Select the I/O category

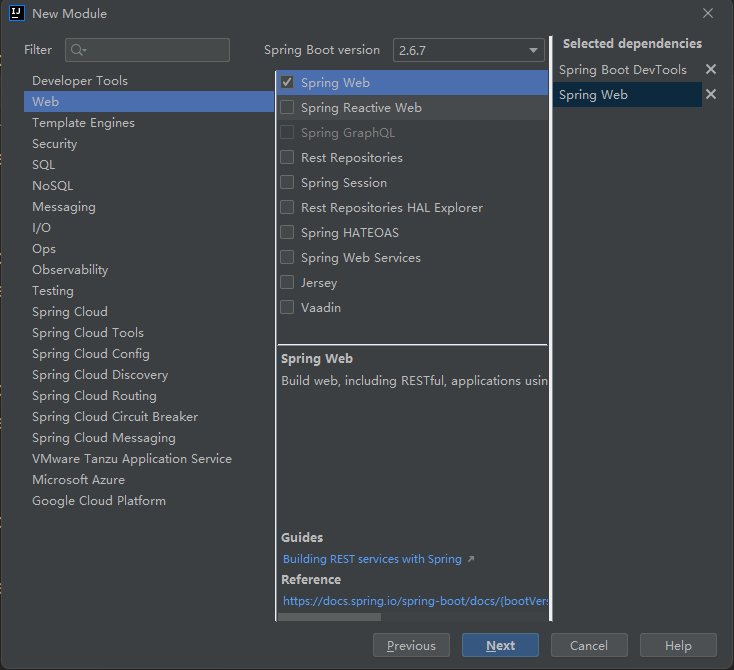tap(149, 228)
